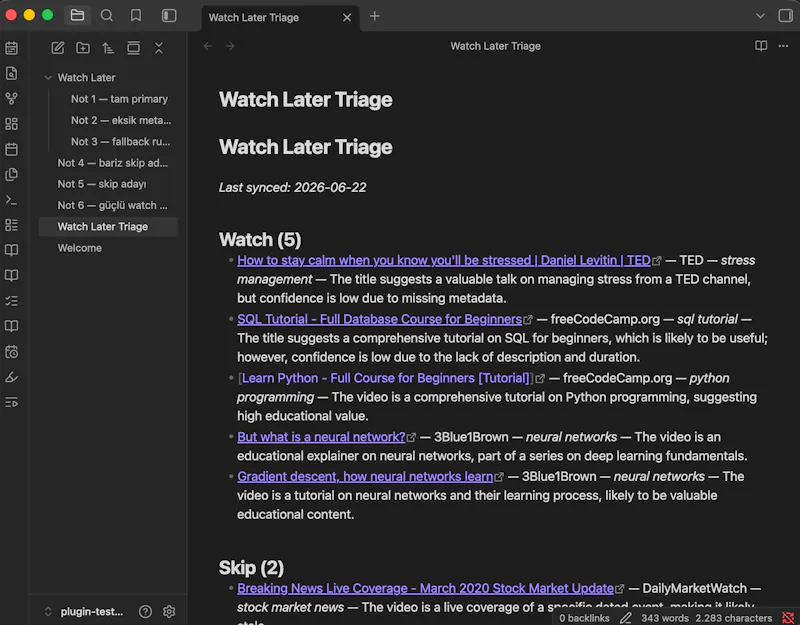Click the file search ribbon icon
Image resolution: width=800 pixels, height=625 pixels.
click(11, 73)
